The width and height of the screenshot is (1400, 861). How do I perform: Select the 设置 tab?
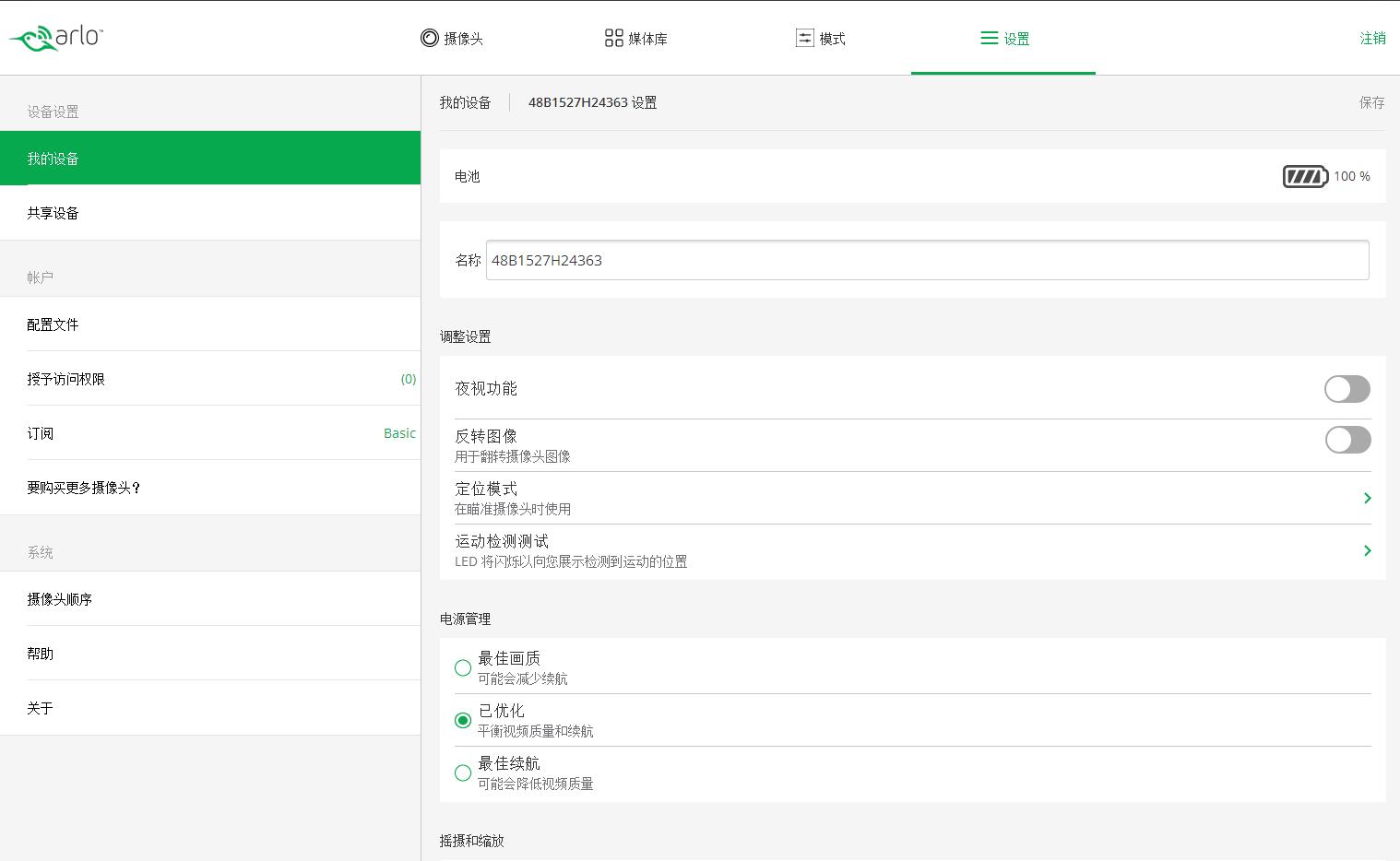click(1004, 38)
